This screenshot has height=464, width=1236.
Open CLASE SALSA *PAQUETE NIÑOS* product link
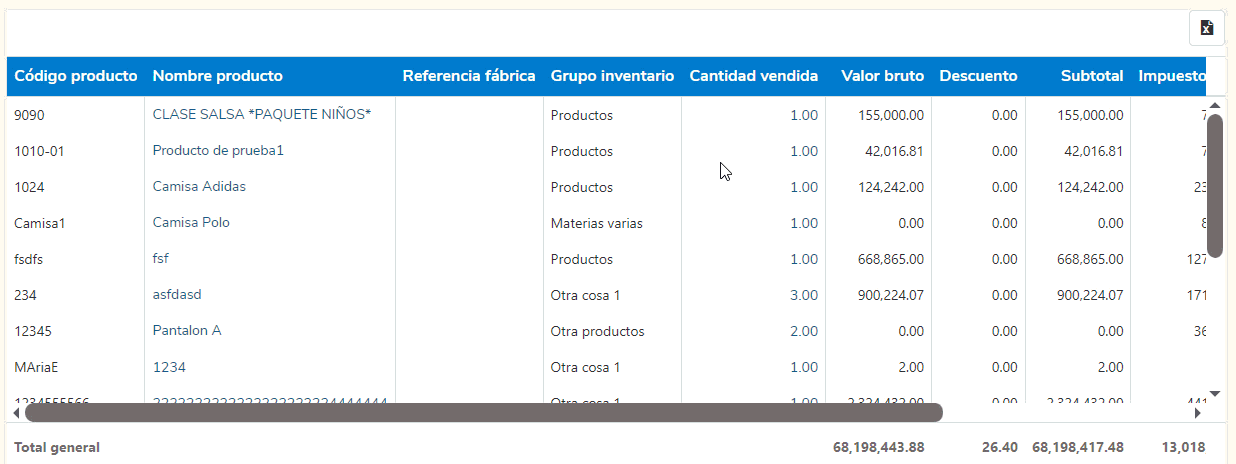click(262, 114)
